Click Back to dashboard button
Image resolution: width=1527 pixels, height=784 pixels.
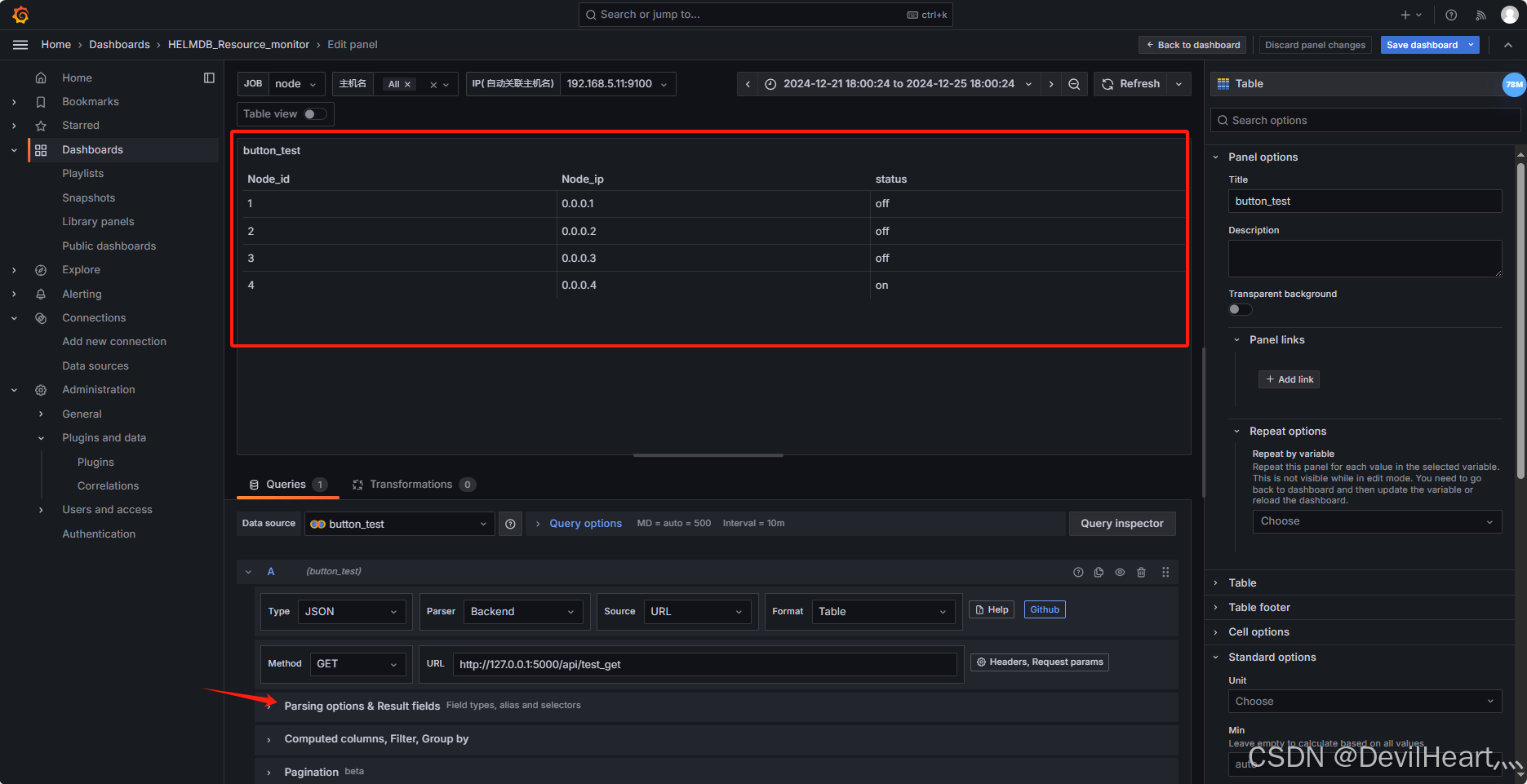coord(1192,45)
